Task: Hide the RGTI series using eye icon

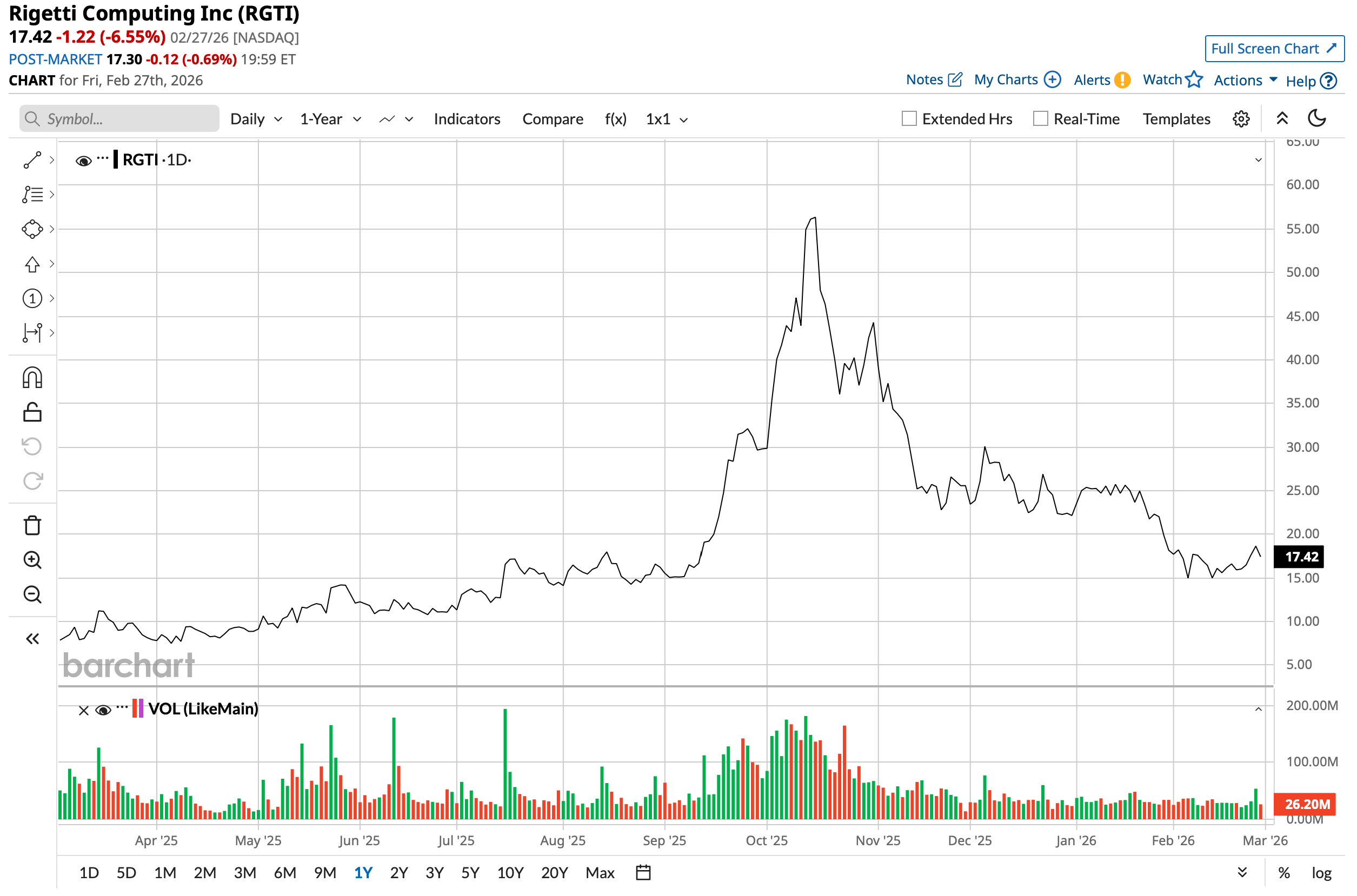Action: [x=83, y=161]
